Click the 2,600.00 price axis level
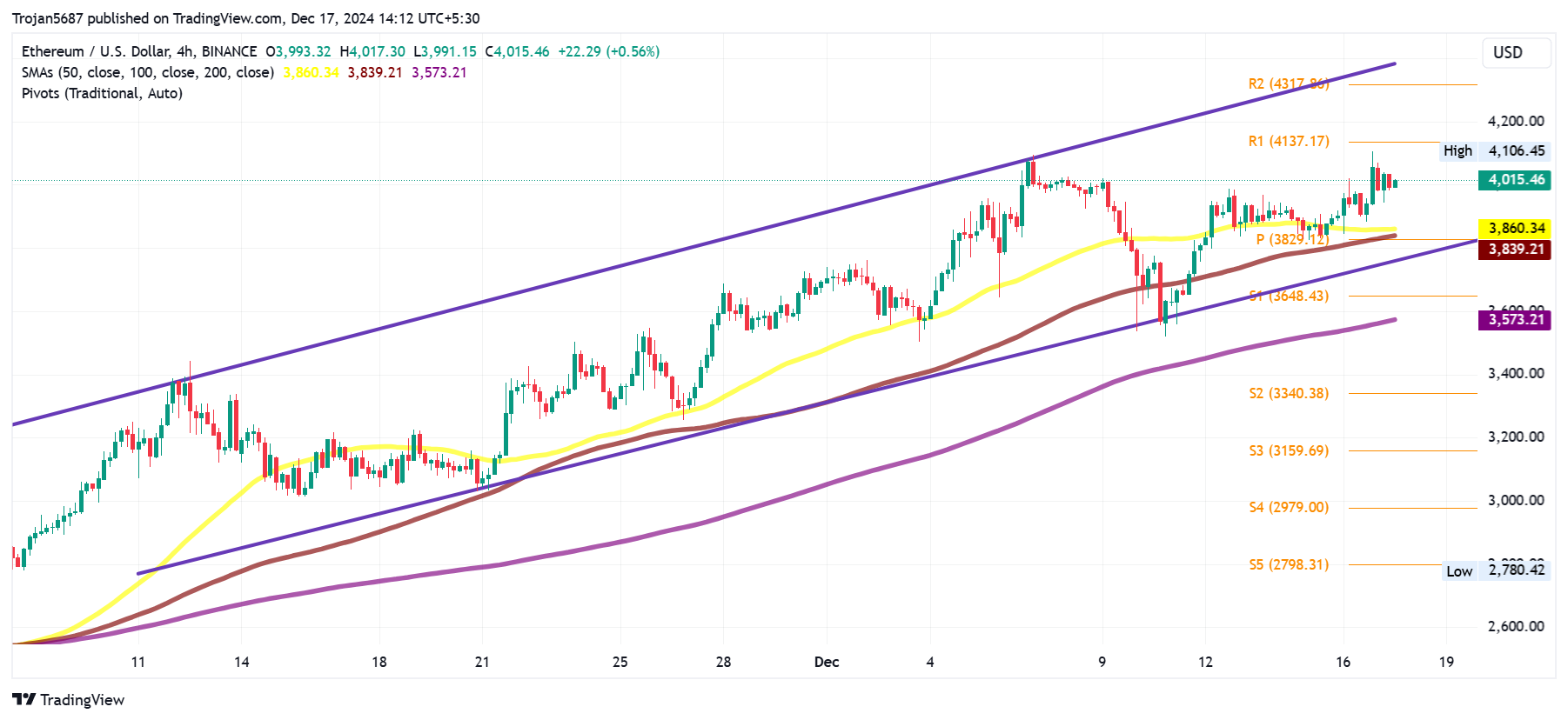The width and height of the screenshot is (1568, 720). pyautogui.click(x=1516, y=626)
